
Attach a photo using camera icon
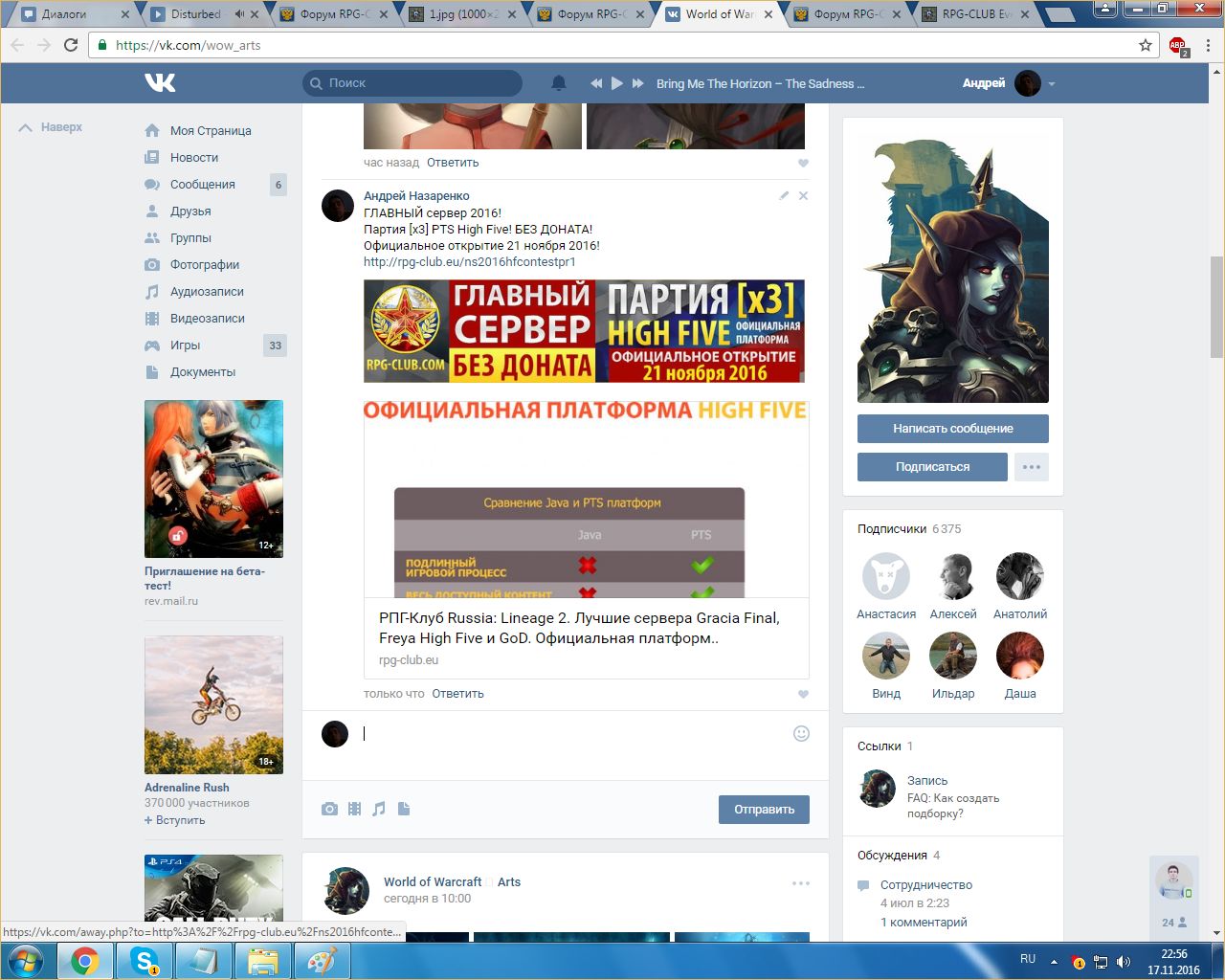click(x=329, y=810)
